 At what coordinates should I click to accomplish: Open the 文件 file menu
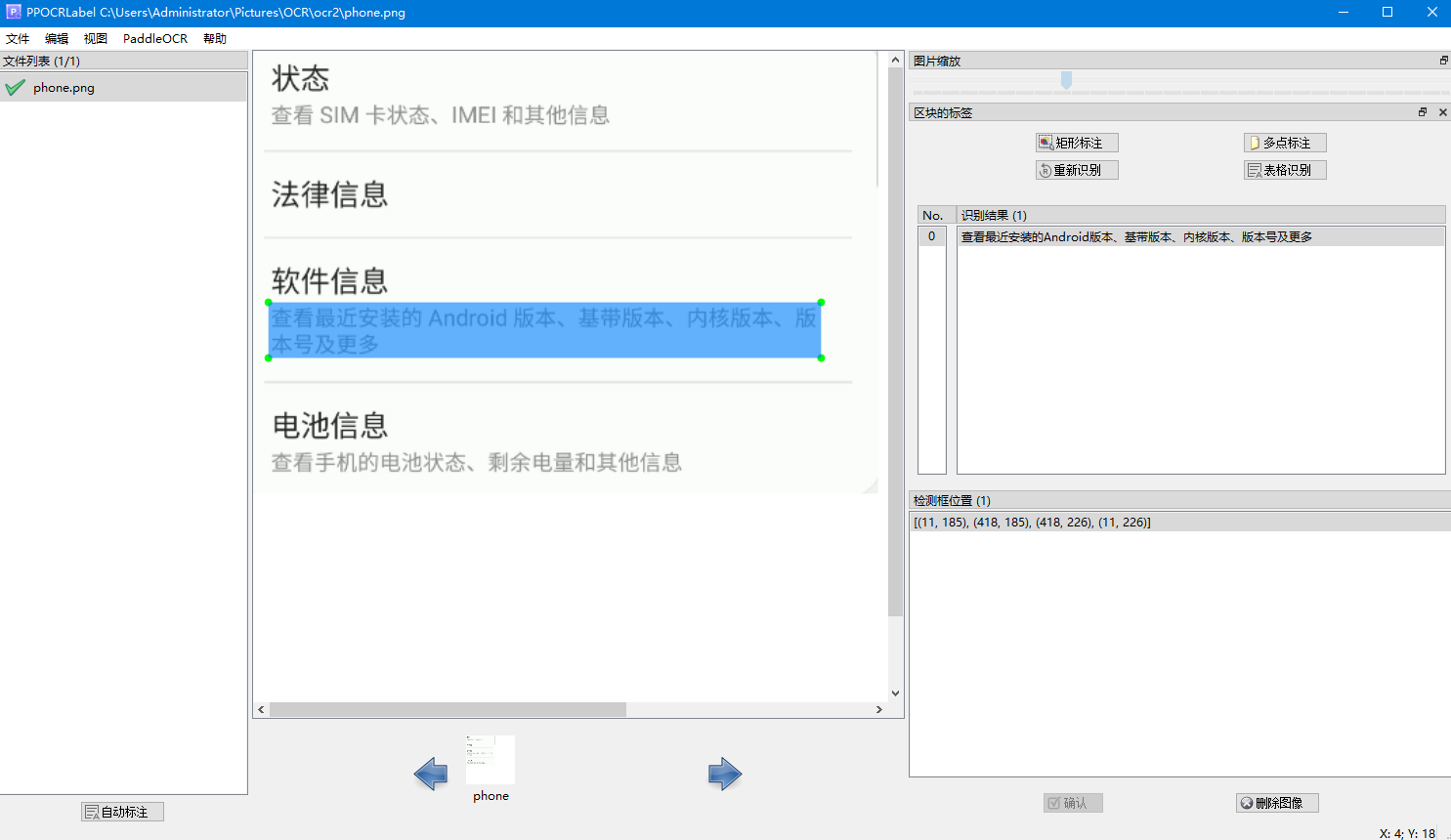[x=18, y=38]
